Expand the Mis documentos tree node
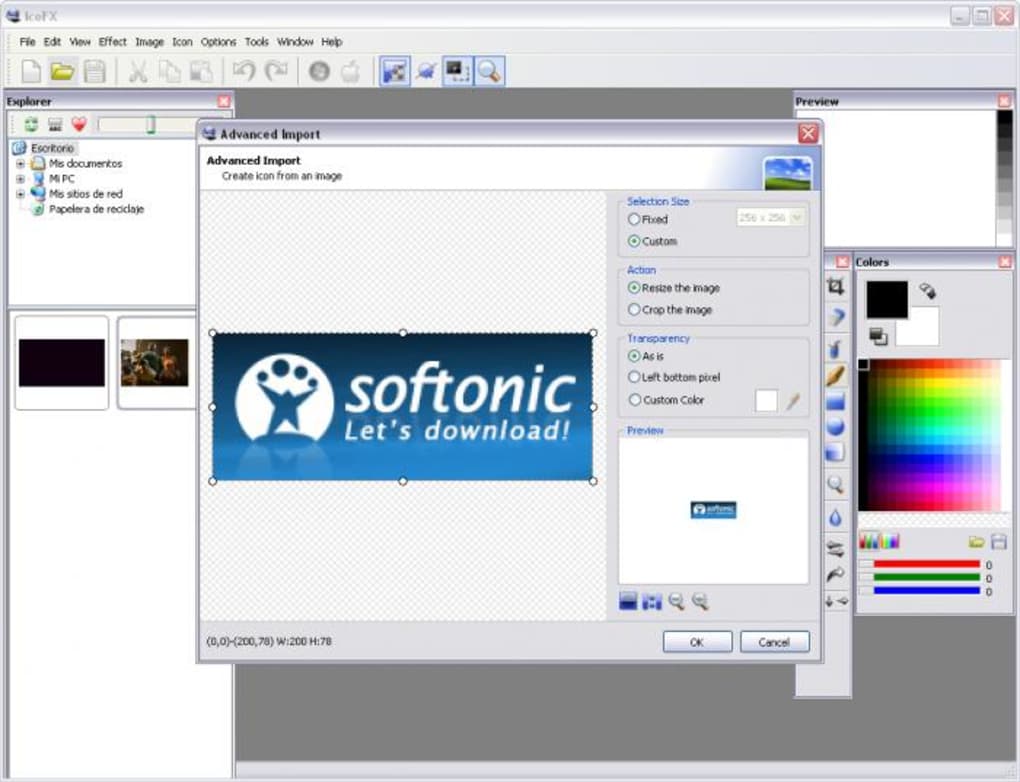The image size is (1020, 782). pyautogui.click(x=20, y=163)
